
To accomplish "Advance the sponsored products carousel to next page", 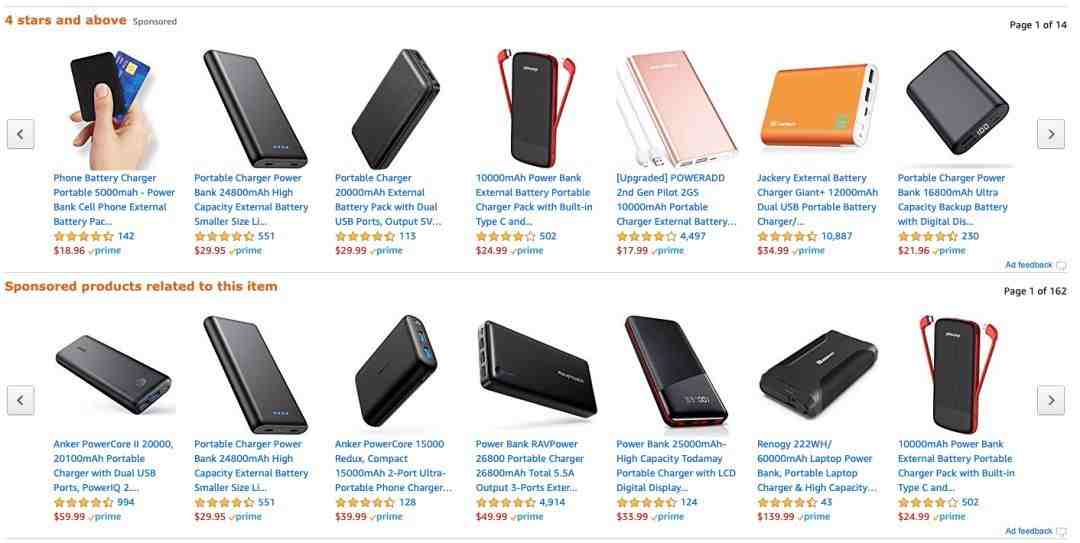I will (x=1050, y=400).
